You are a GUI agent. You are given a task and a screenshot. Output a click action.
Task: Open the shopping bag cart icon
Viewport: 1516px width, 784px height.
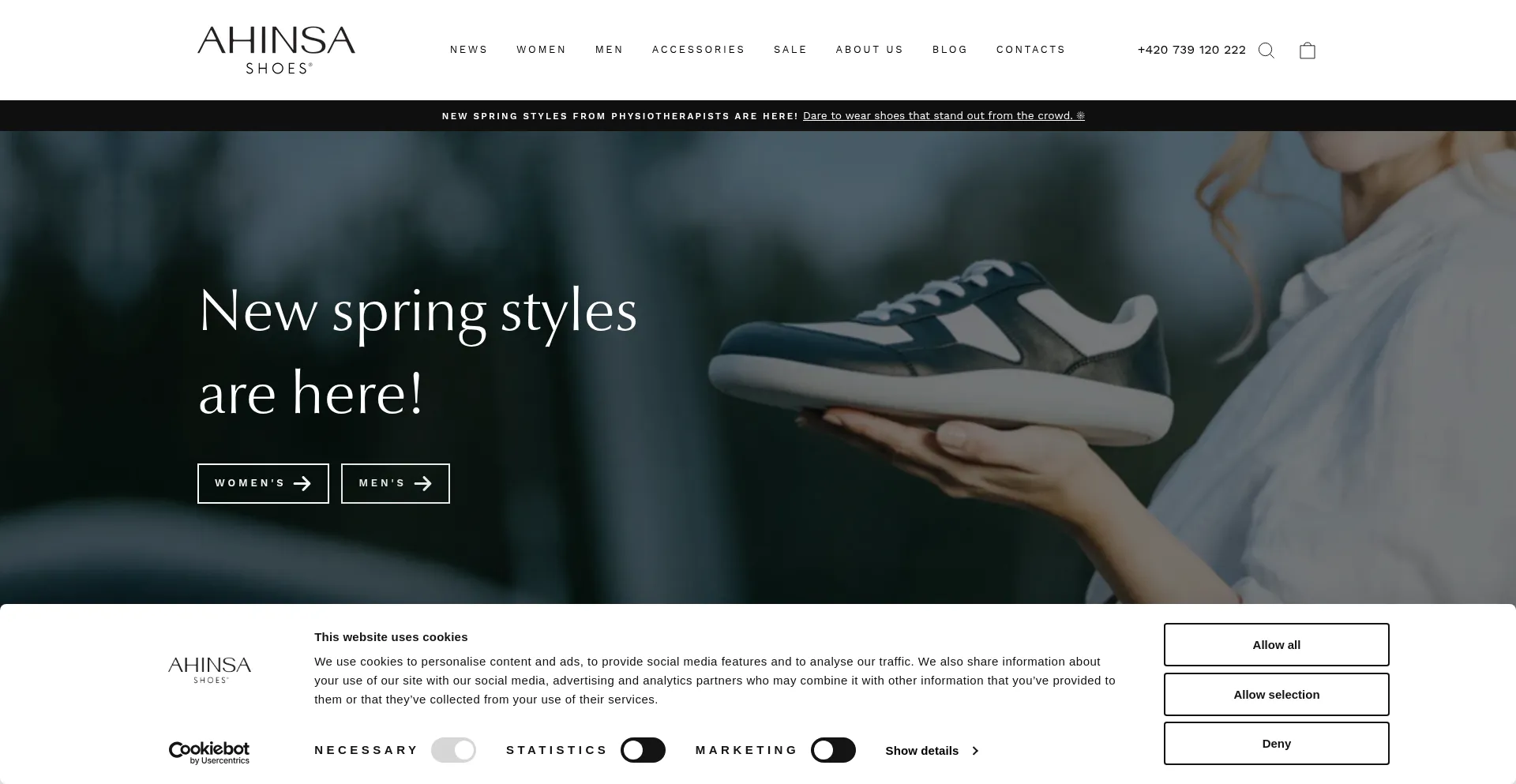coord(1308,51)
